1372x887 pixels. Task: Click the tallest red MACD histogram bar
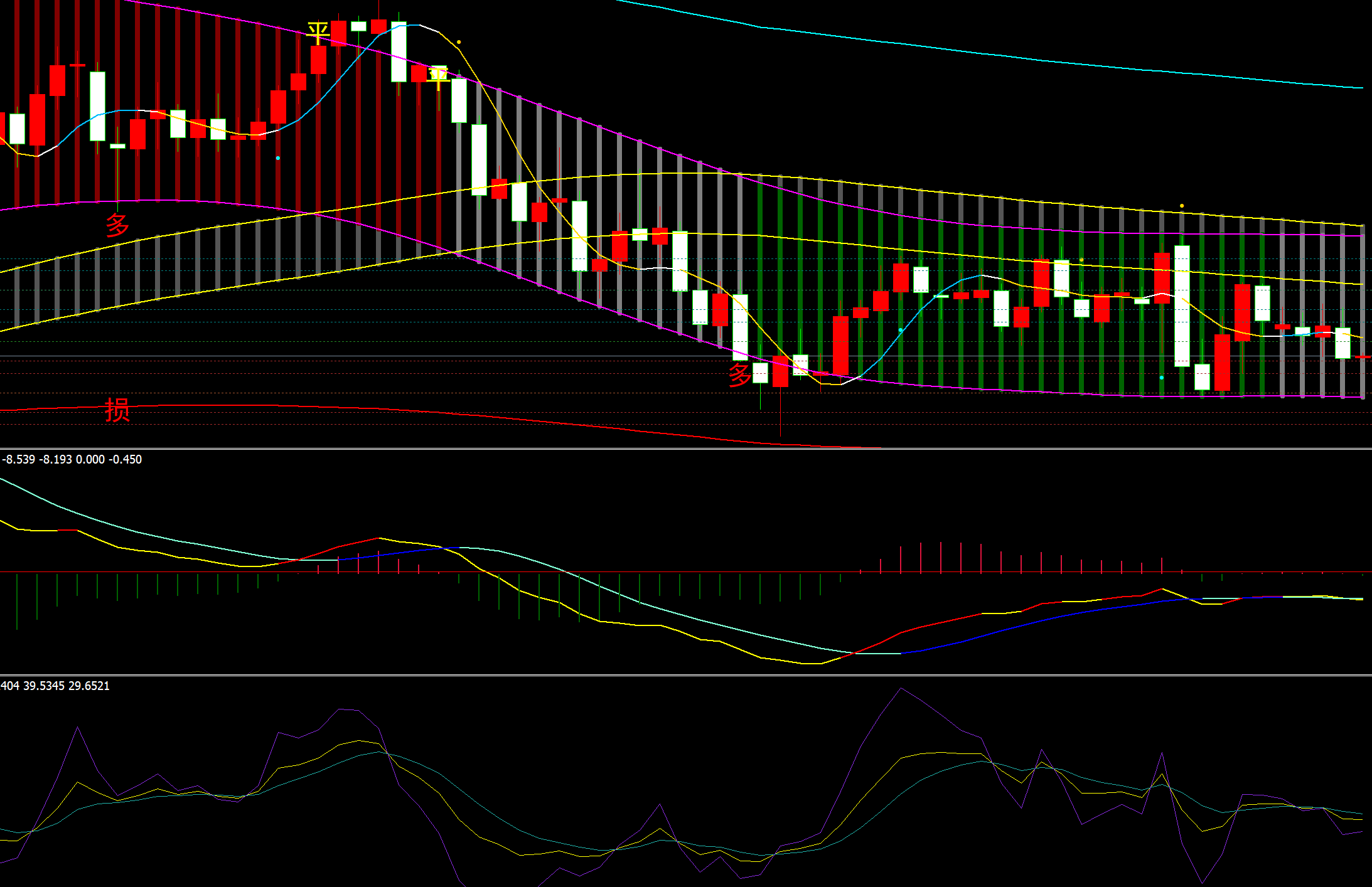click(x=941, y=558)
